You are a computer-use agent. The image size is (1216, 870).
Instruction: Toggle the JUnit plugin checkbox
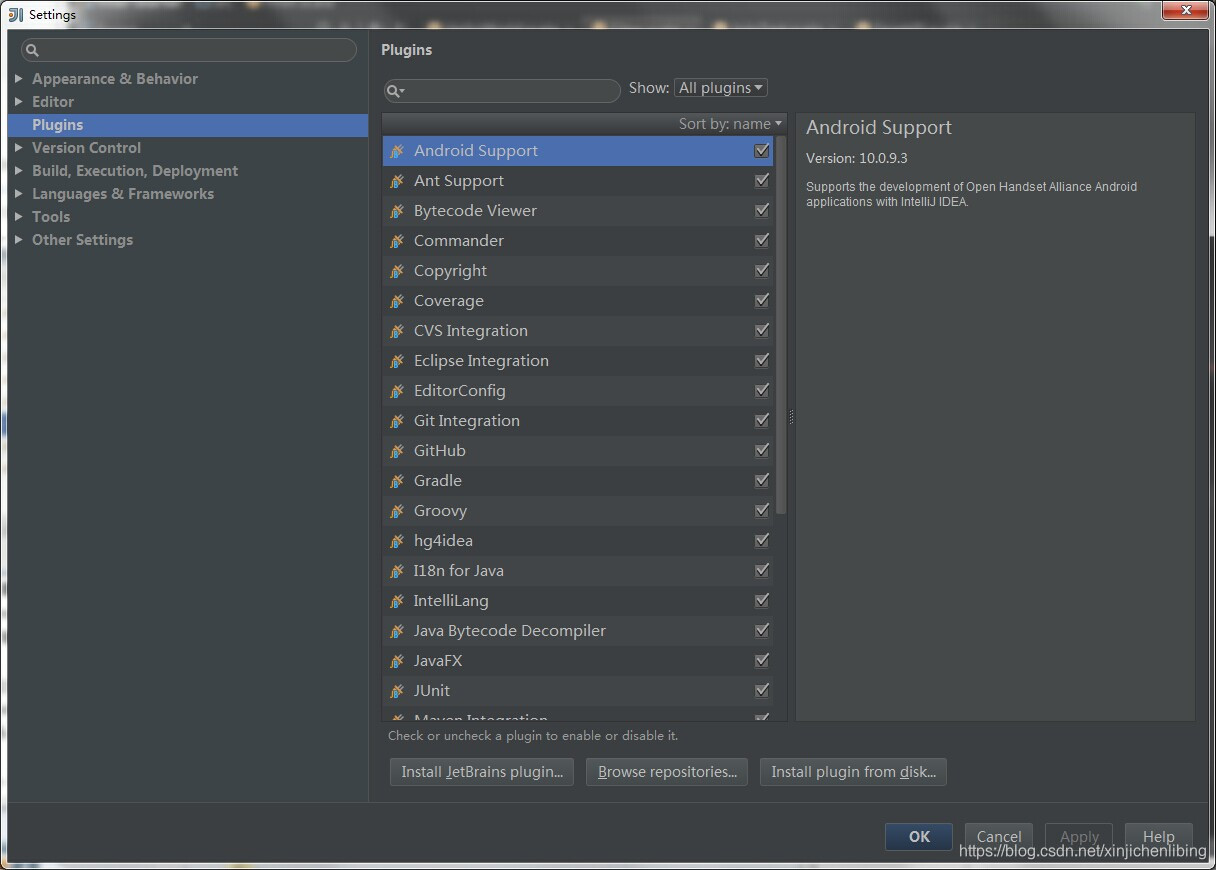click(x=762, y=691)
